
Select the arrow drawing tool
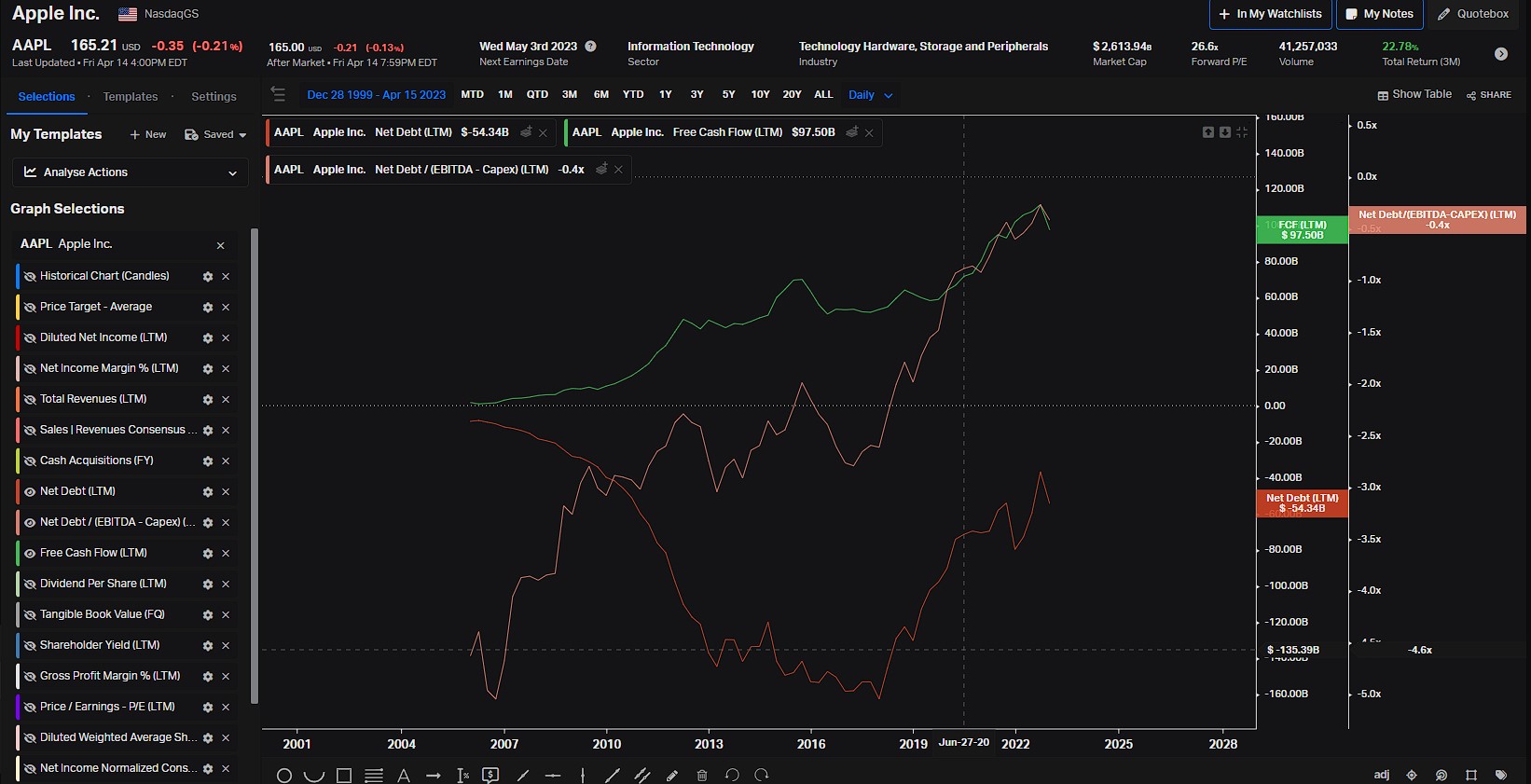tap(434, 775)
